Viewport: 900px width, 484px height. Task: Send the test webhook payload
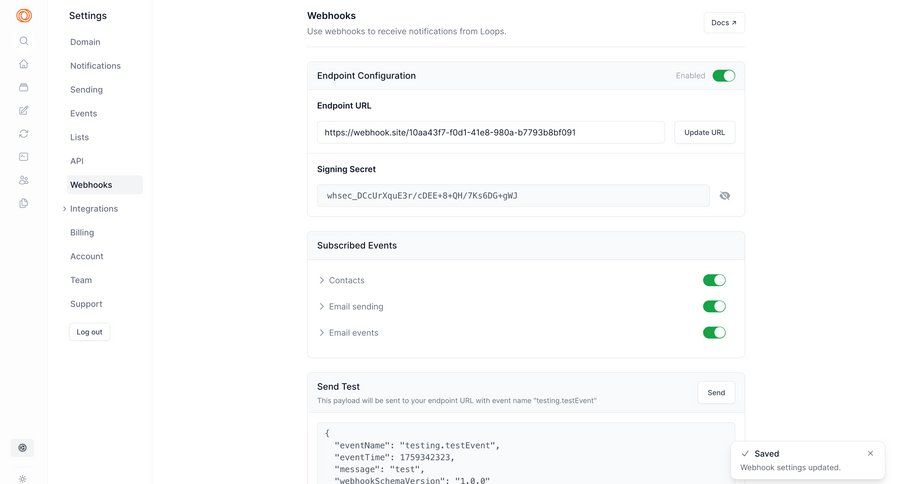(x=716, y=393)
